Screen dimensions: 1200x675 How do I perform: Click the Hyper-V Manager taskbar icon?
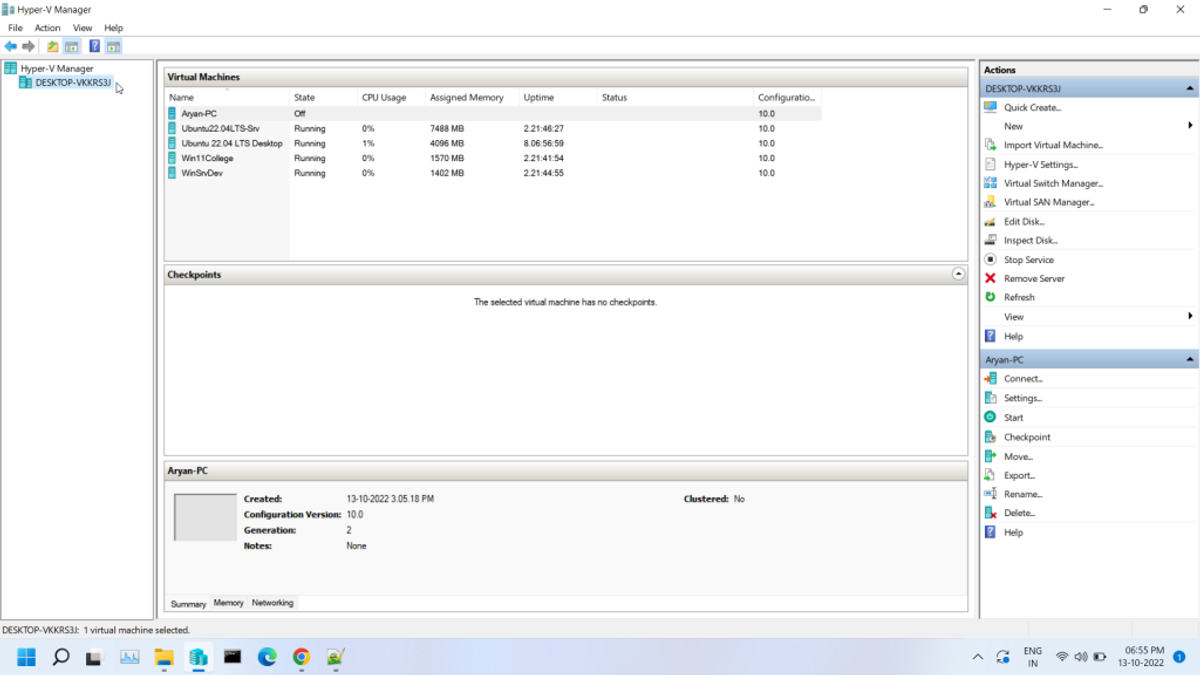[x=198, y=657]
